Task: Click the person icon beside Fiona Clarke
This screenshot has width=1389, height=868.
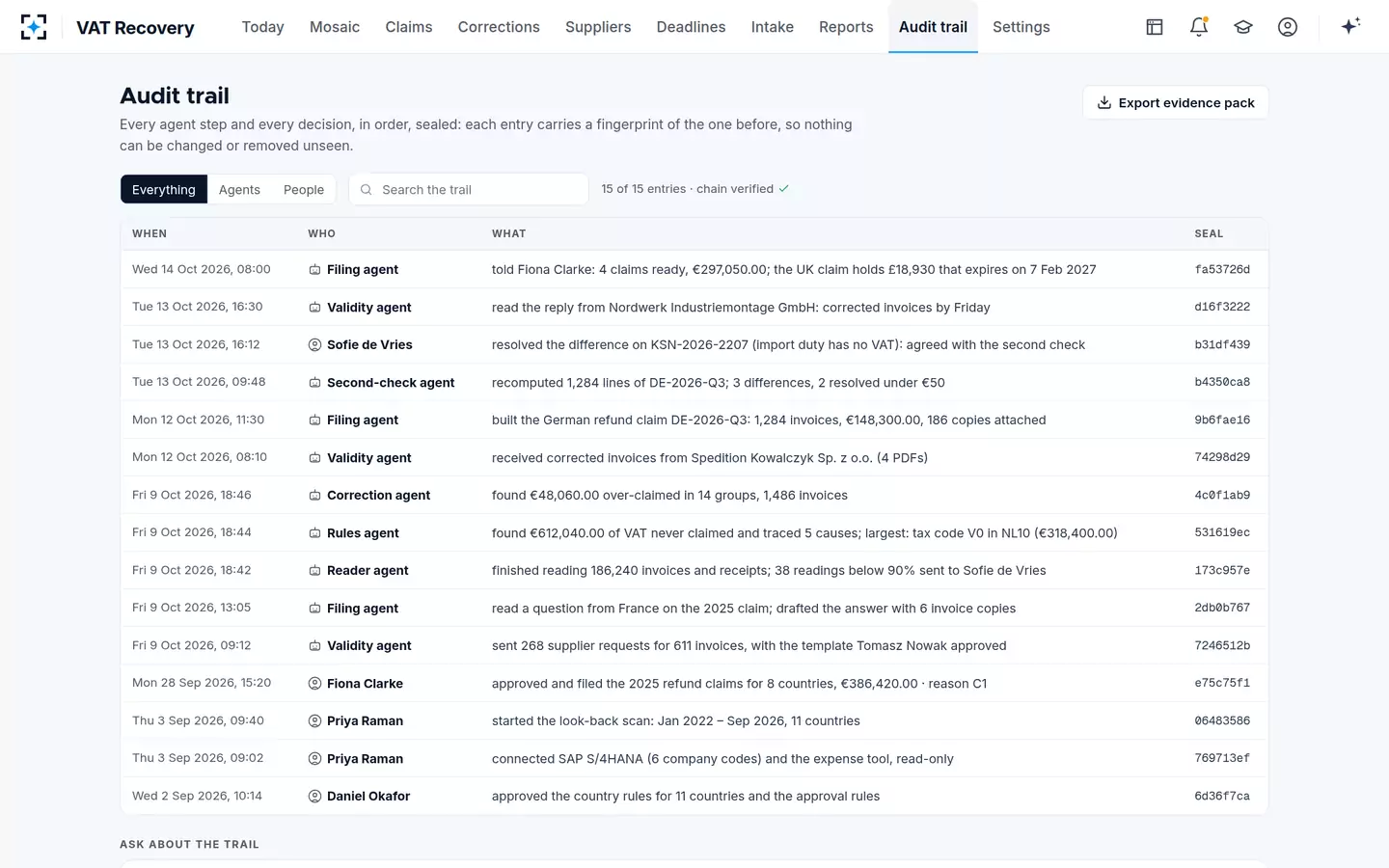Action: click(x=314, y=684)
